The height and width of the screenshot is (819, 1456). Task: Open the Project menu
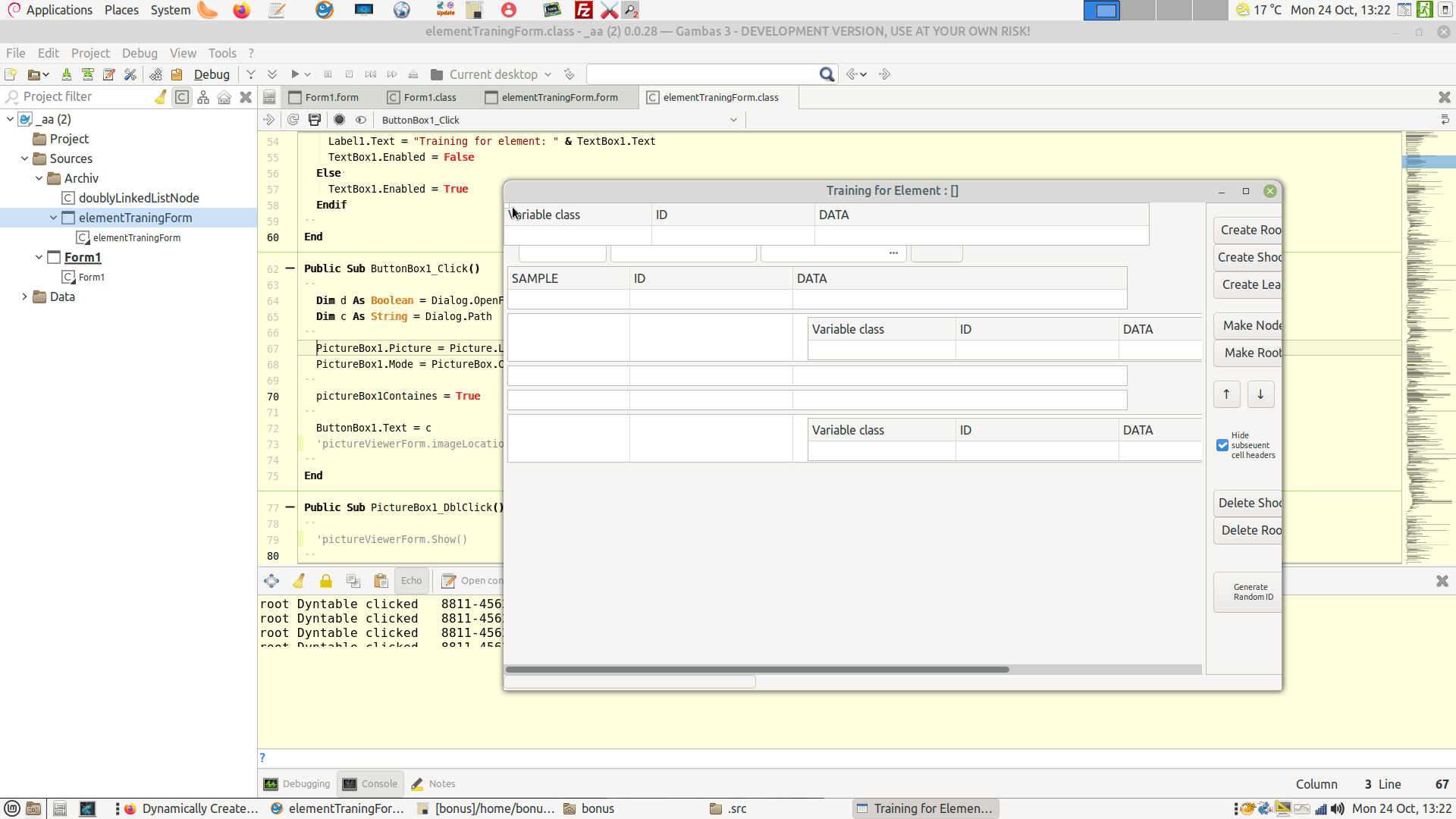90,53
